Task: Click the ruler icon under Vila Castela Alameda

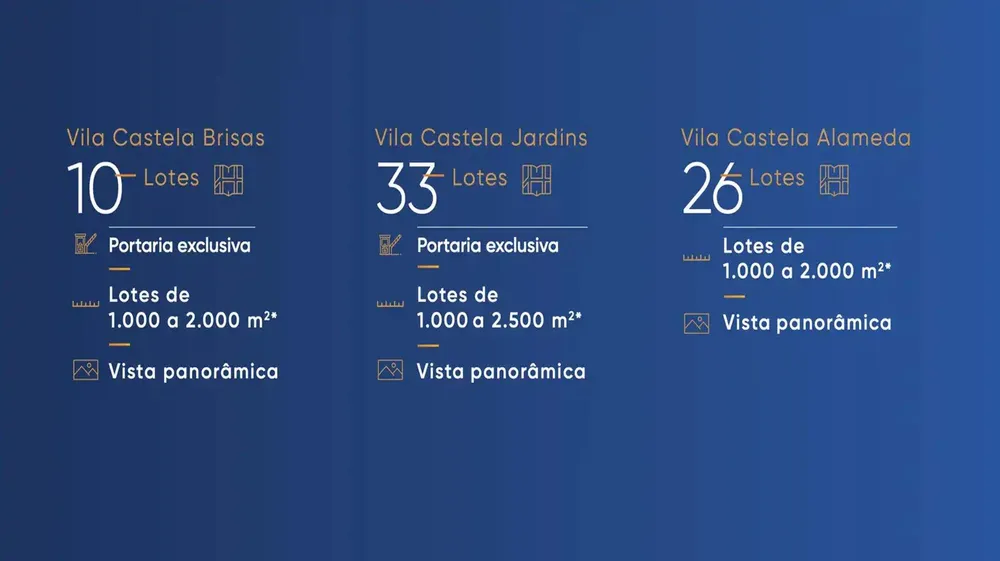Action: coord(696,258)
